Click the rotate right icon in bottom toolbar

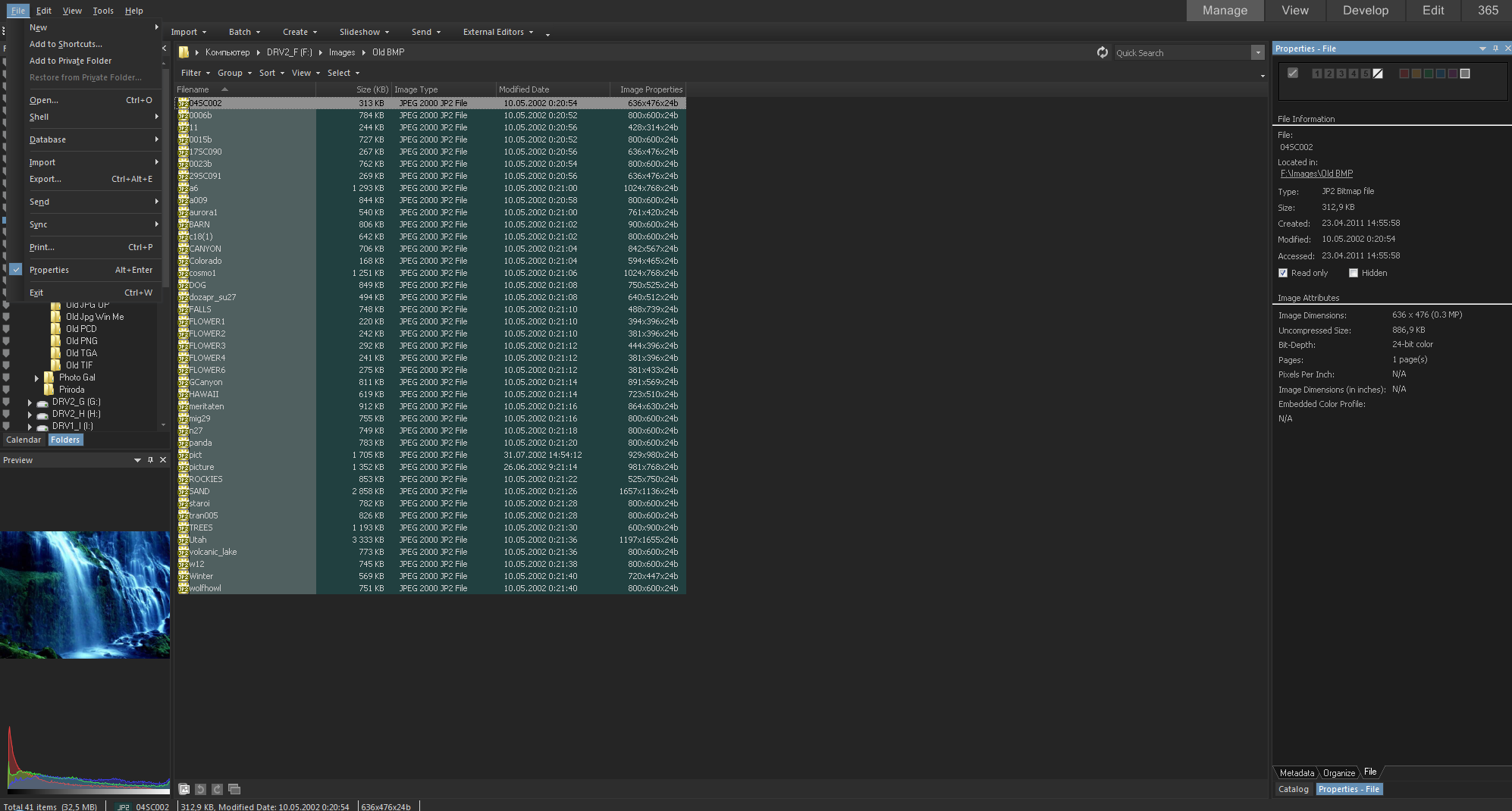pos(217,789)
